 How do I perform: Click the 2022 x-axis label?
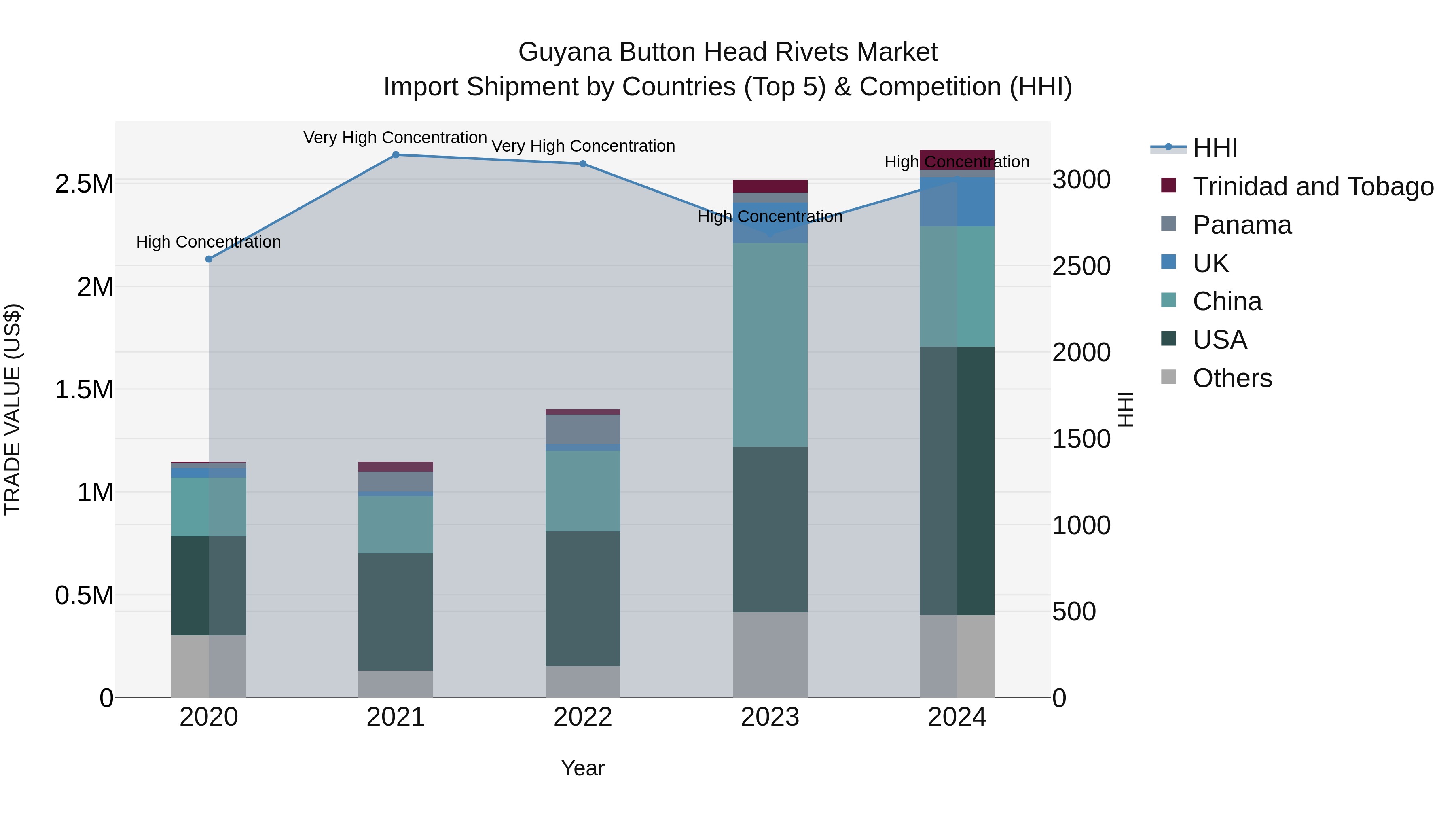coord(583,717)
